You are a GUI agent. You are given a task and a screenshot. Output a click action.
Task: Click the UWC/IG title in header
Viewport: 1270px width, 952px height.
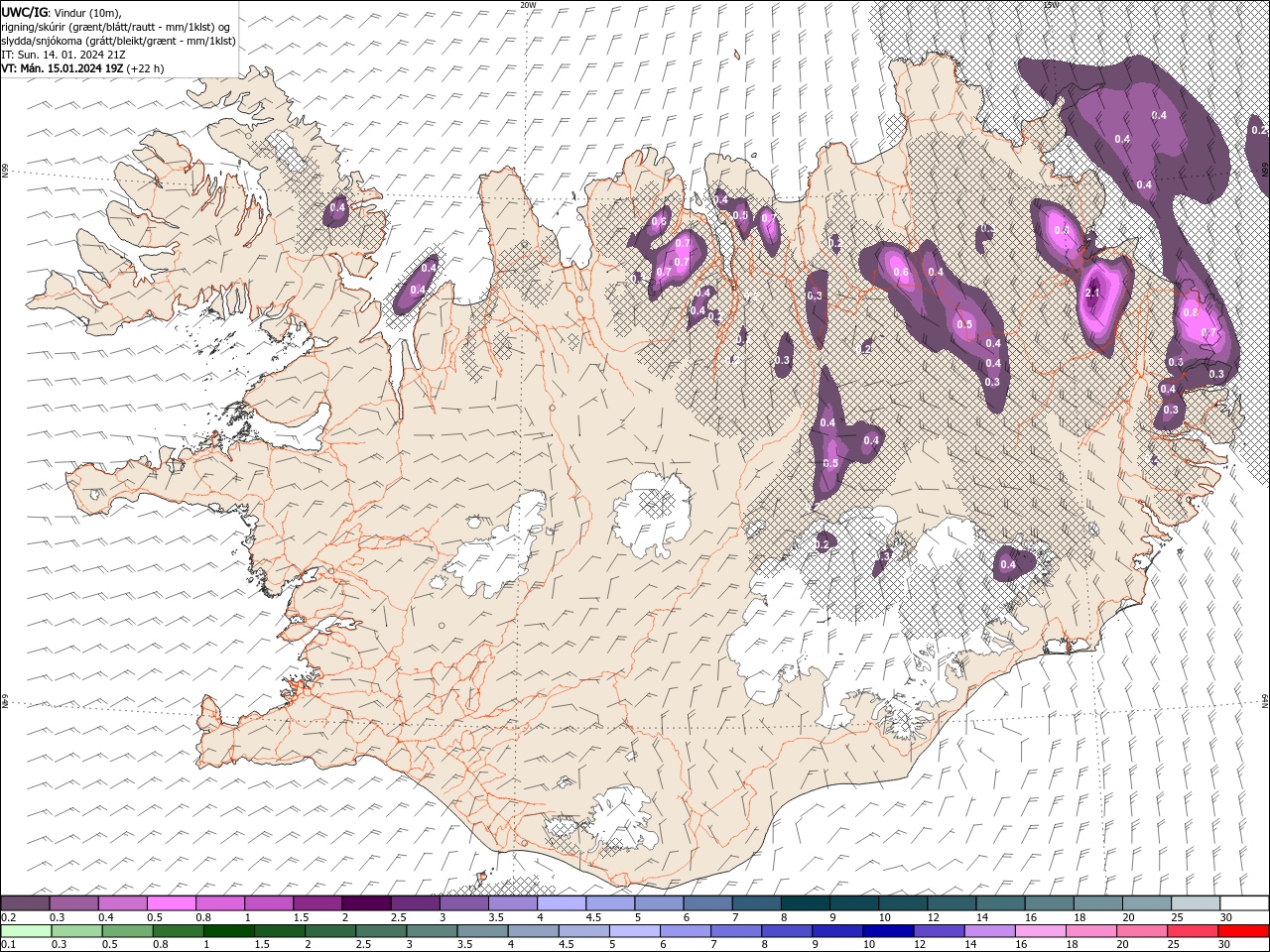25,12
